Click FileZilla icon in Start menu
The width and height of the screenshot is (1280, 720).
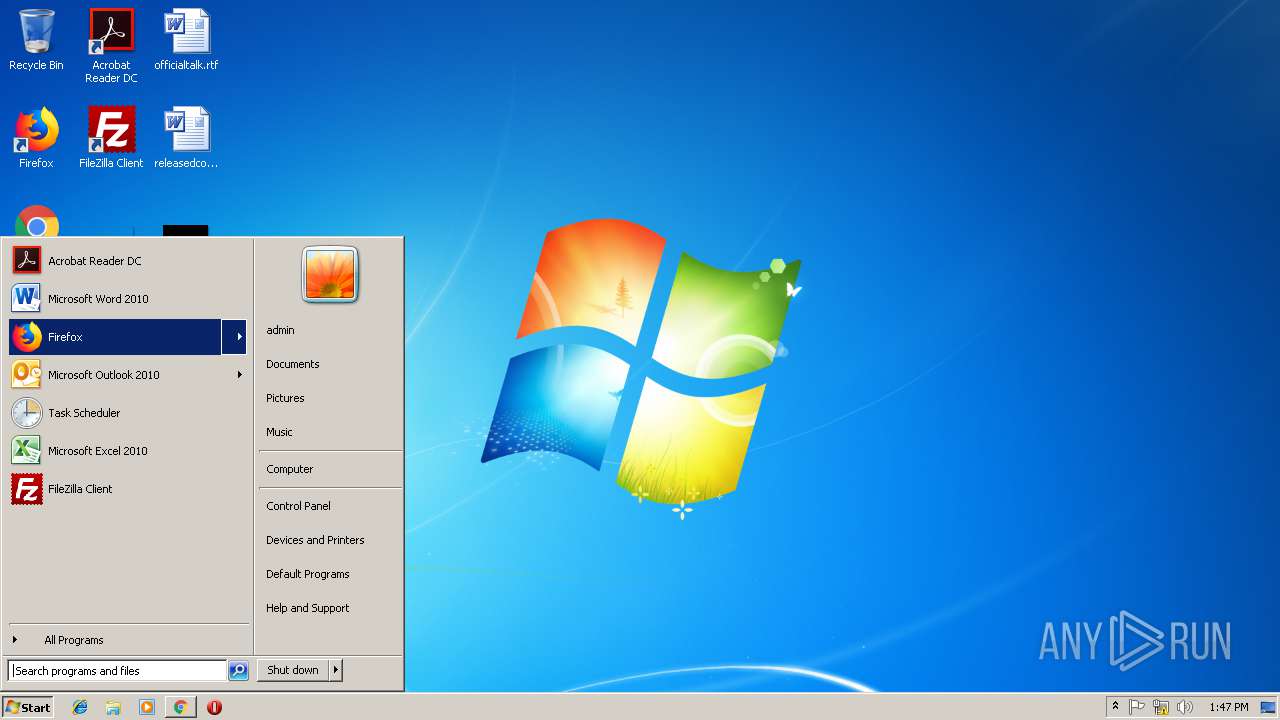27,489
